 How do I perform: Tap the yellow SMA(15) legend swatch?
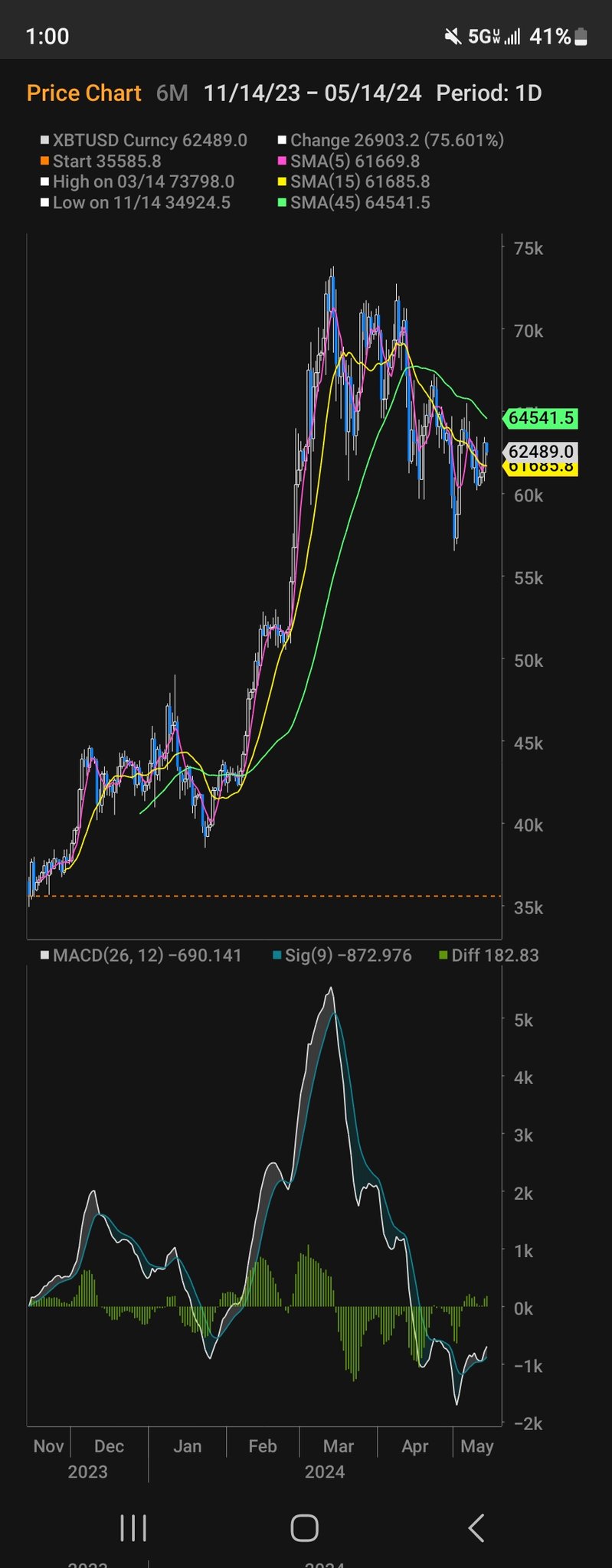282,182
